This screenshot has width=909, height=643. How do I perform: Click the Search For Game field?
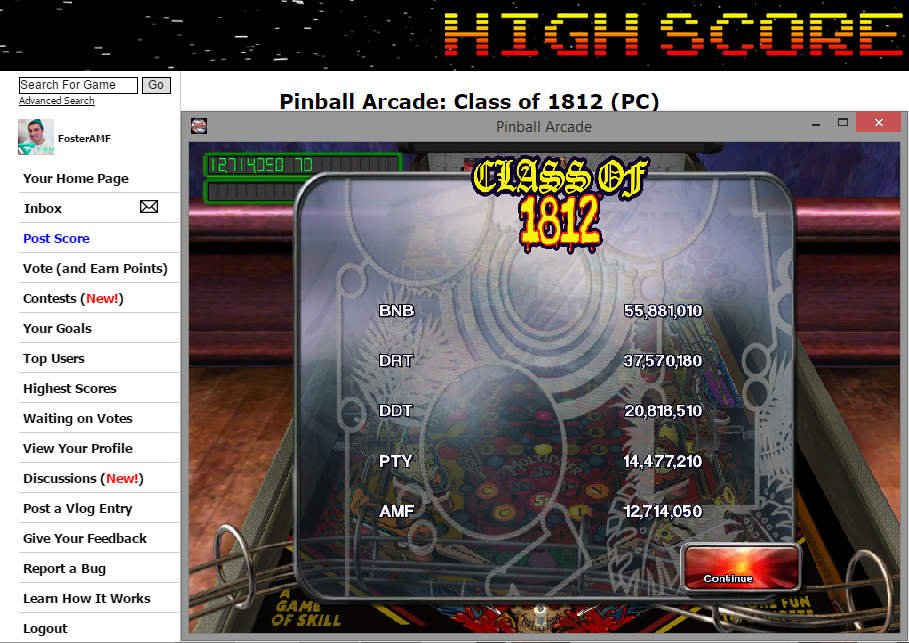coord(78,85)
